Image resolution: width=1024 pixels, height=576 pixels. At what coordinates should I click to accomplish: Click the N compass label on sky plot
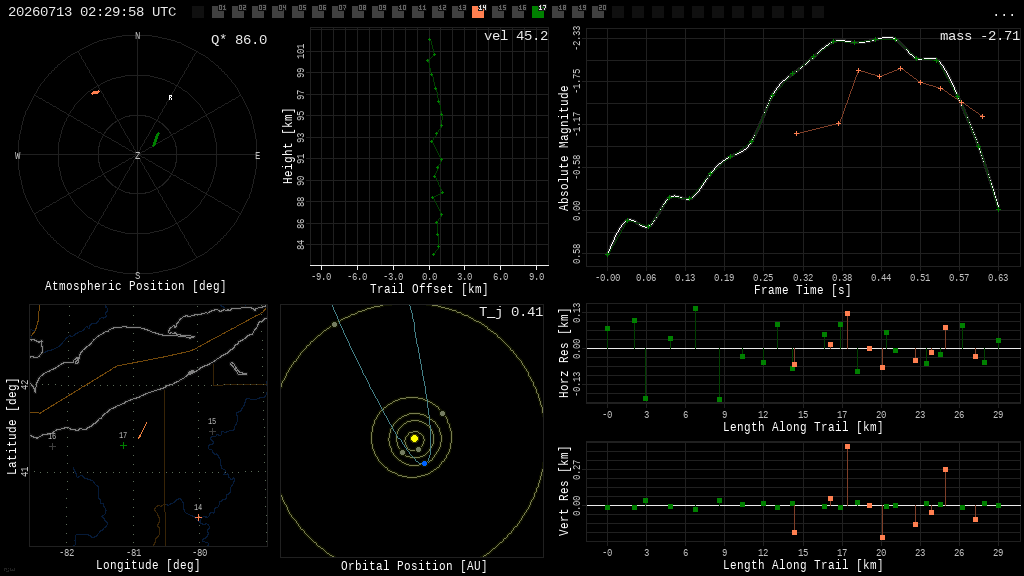(x=137, y=36)
